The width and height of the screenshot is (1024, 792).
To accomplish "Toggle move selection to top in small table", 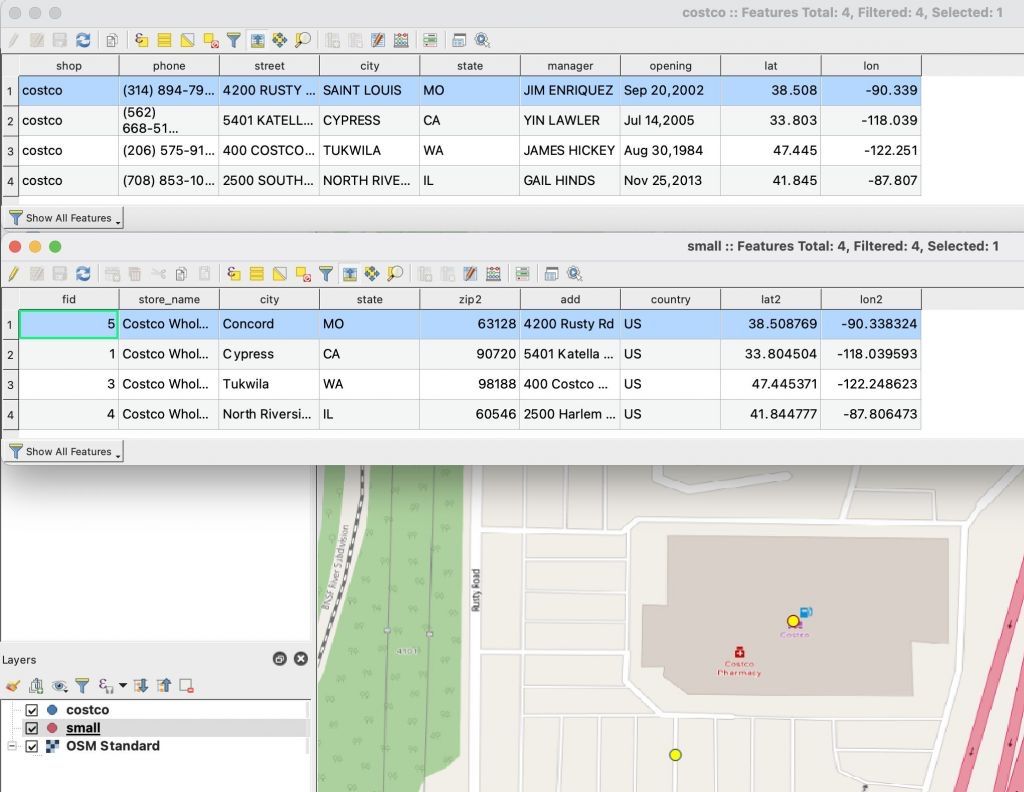I will pyautogui.click(x=349, y=274).
